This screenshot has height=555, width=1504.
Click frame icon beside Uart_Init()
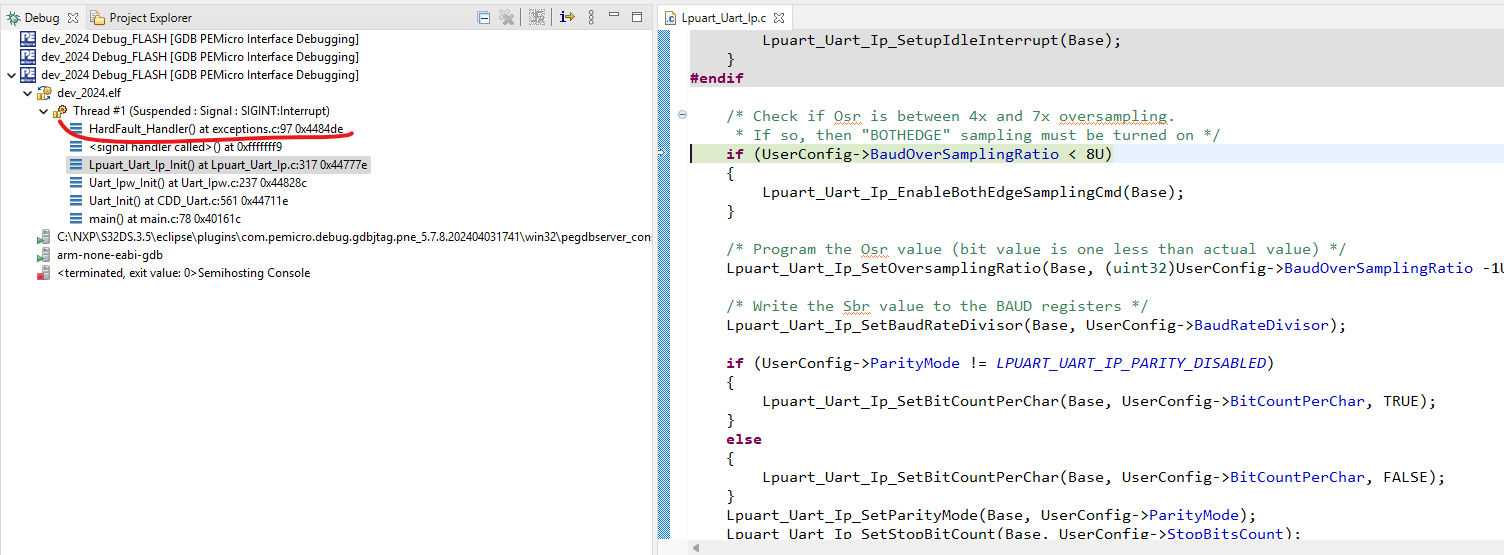tap(76, 201)
